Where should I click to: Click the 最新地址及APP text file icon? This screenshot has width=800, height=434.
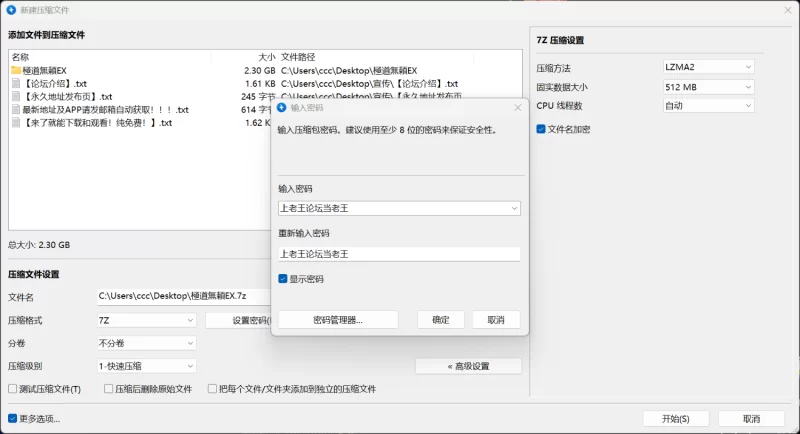[x=16, y=110]
